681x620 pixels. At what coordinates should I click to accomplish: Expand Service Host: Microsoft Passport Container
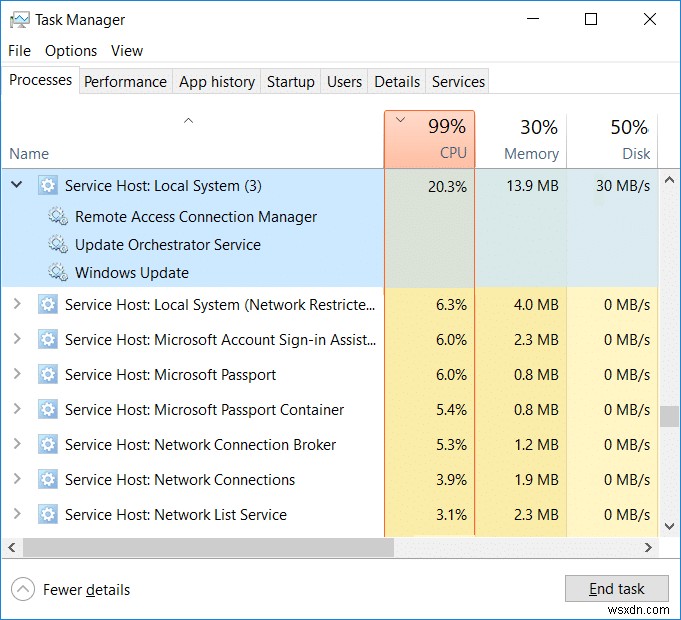[17, 408]
